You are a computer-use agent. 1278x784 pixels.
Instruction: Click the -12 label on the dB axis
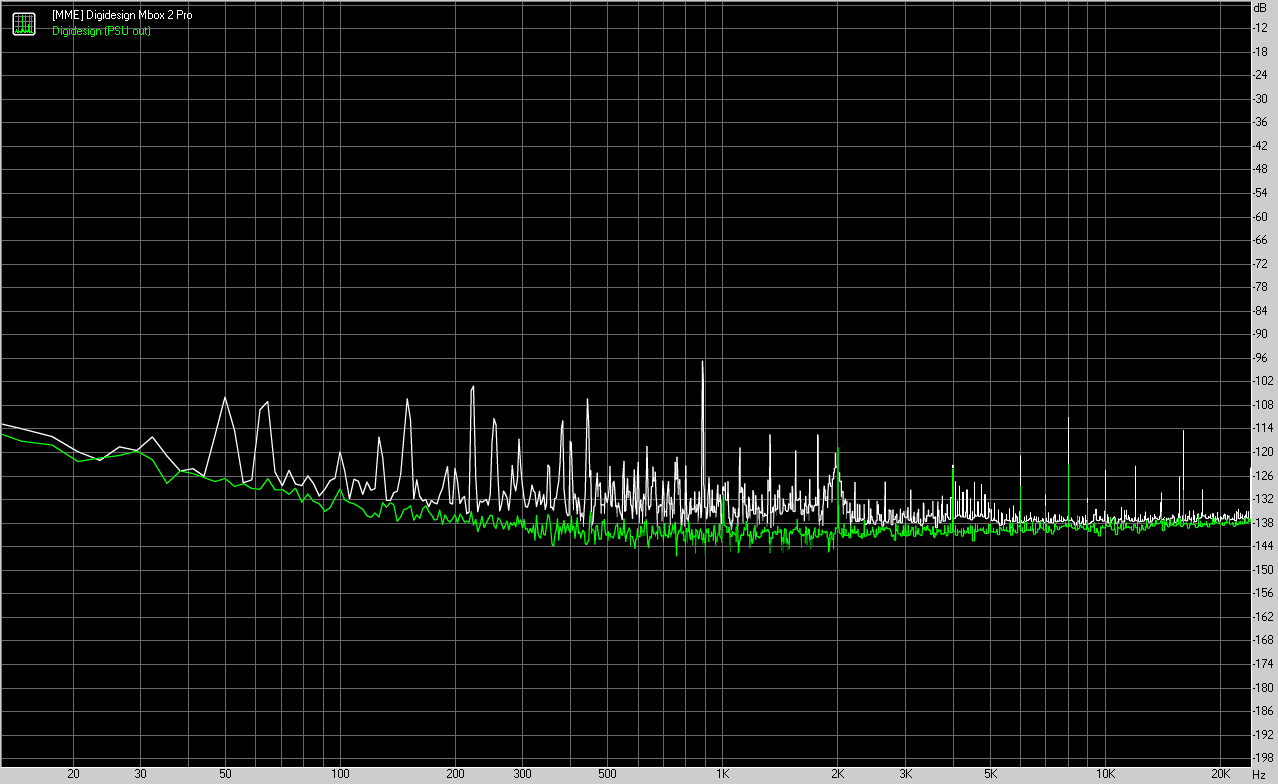pos(1261,28)
